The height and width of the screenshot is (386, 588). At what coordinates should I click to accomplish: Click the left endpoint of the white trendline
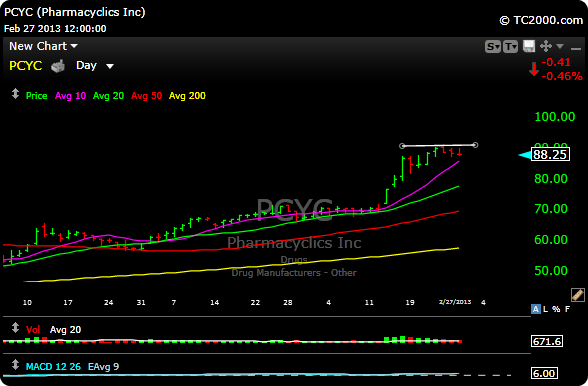[402, 146]
